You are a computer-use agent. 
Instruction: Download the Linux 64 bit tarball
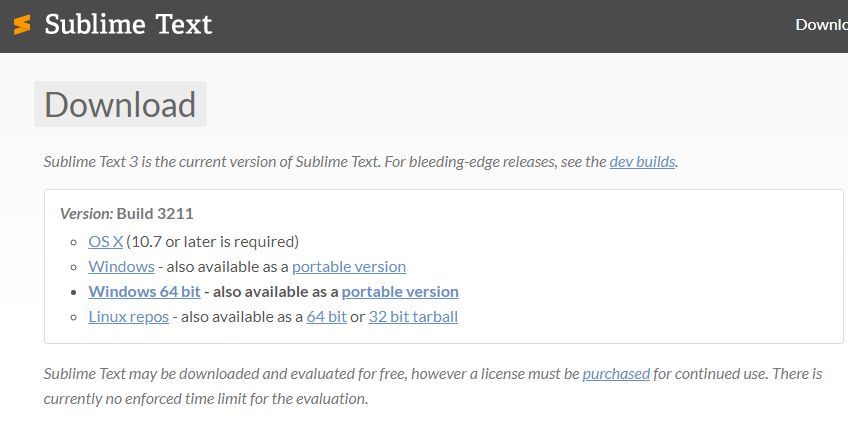tap(326, 317)
